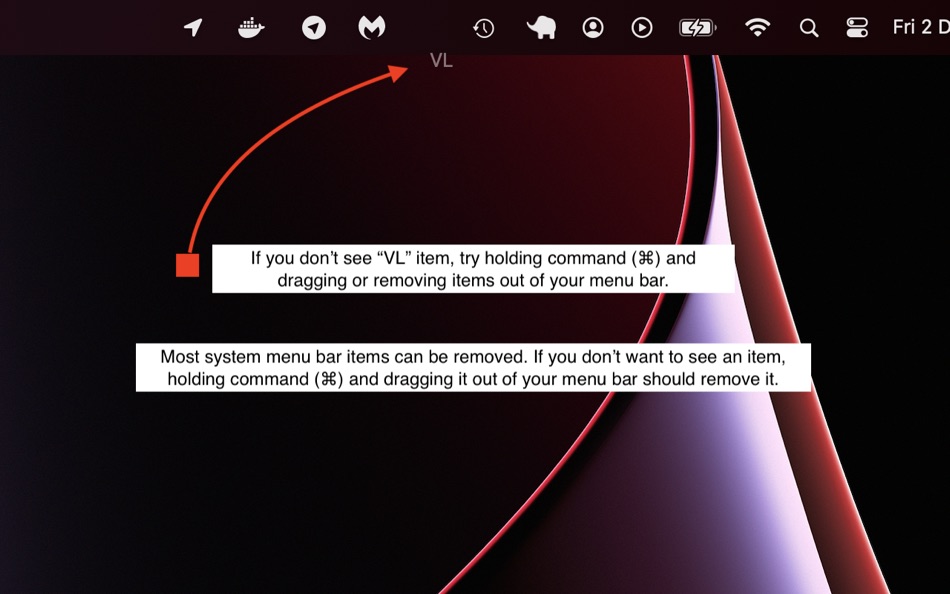
Task: Open Spotlight search from the menu bar
Action: pos(808,27)
